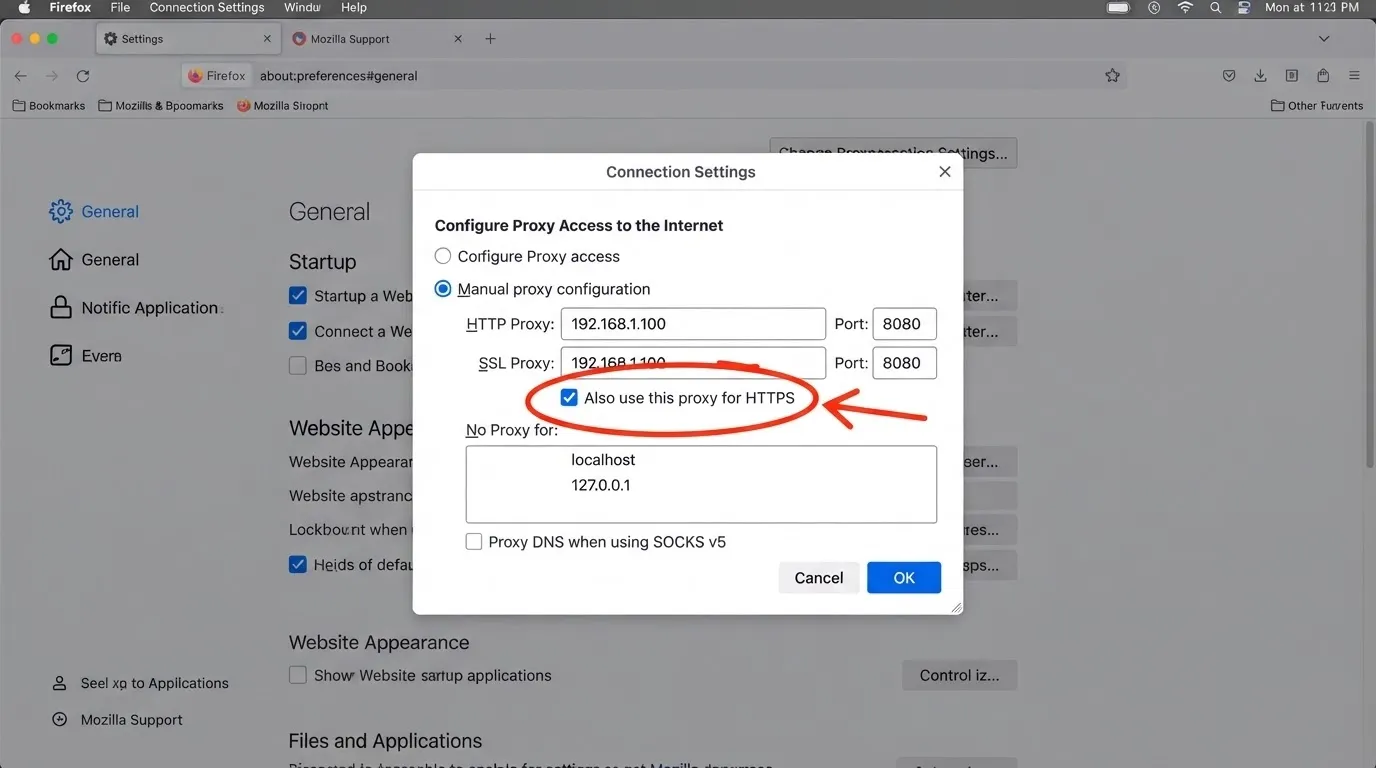Click the back navigation arrow

coord(20,76)
